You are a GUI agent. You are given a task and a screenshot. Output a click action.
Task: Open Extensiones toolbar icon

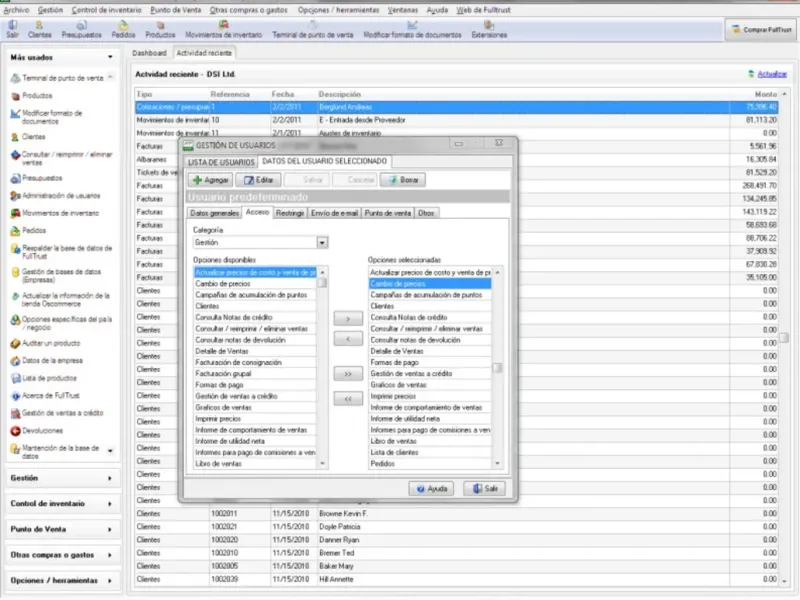pos(489,30)
